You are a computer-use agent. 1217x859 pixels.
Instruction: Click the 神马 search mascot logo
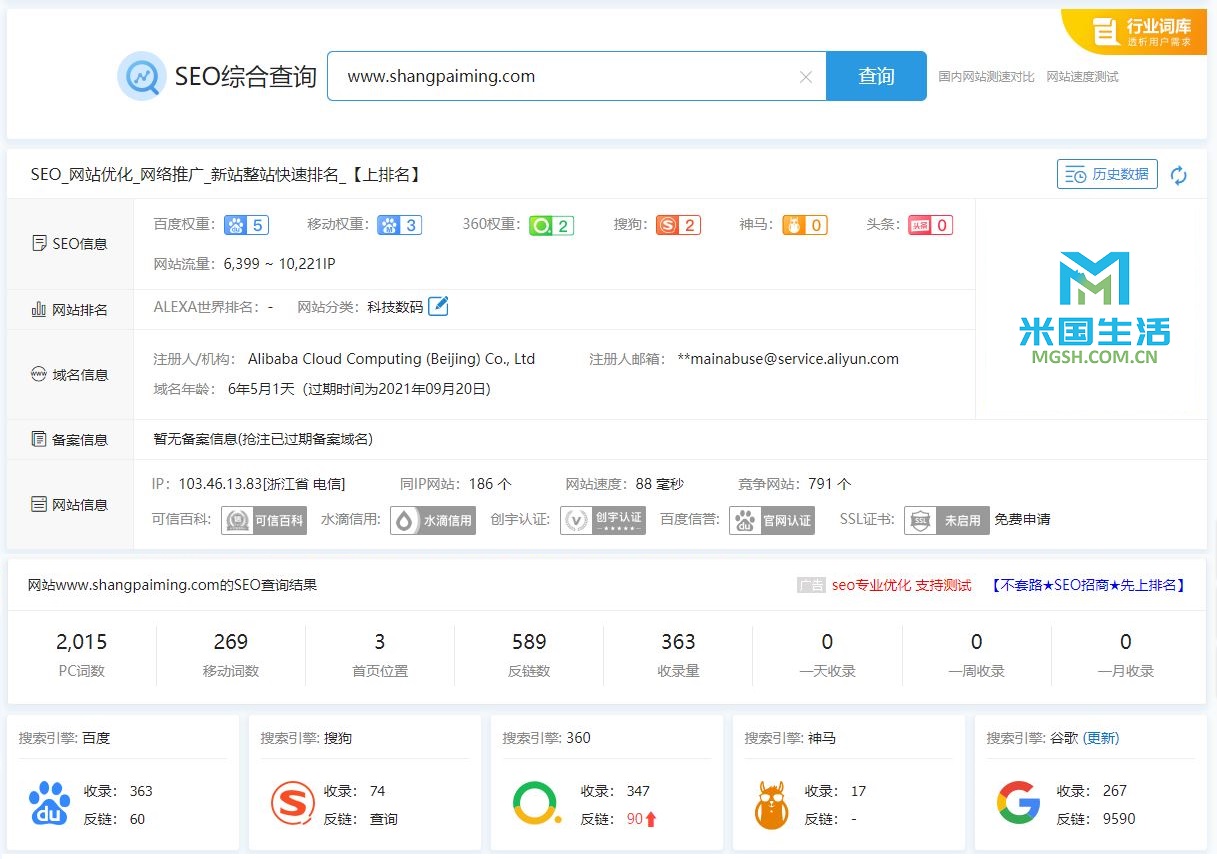coord(772,804)
